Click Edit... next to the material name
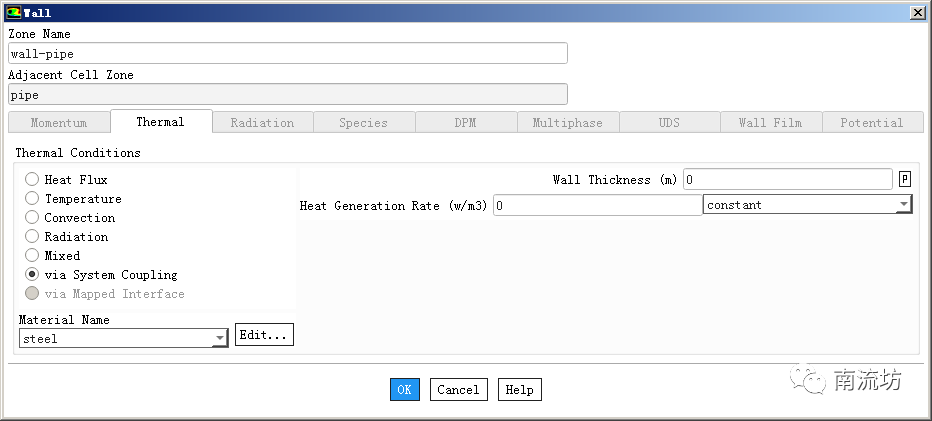This screenshot has width=932, height=421. (x=264, y=335)
